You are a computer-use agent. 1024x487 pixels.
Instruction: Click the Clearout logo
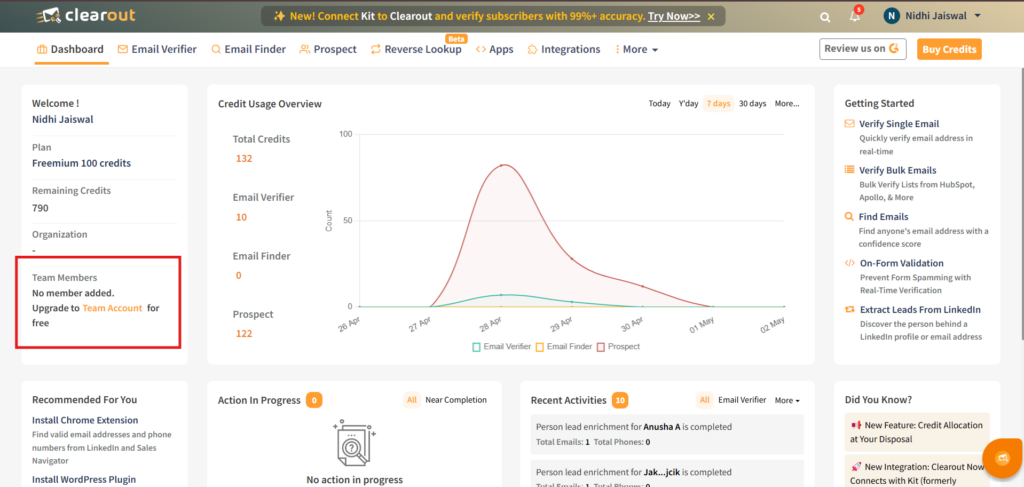[86, 15]
